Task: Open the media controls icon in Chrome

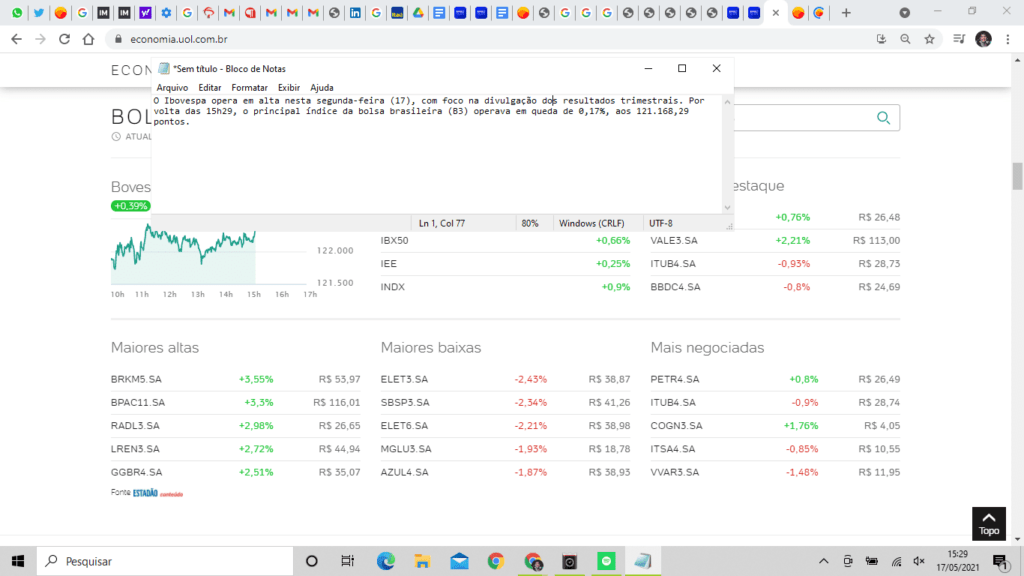Action: click(x=959, y=39)
